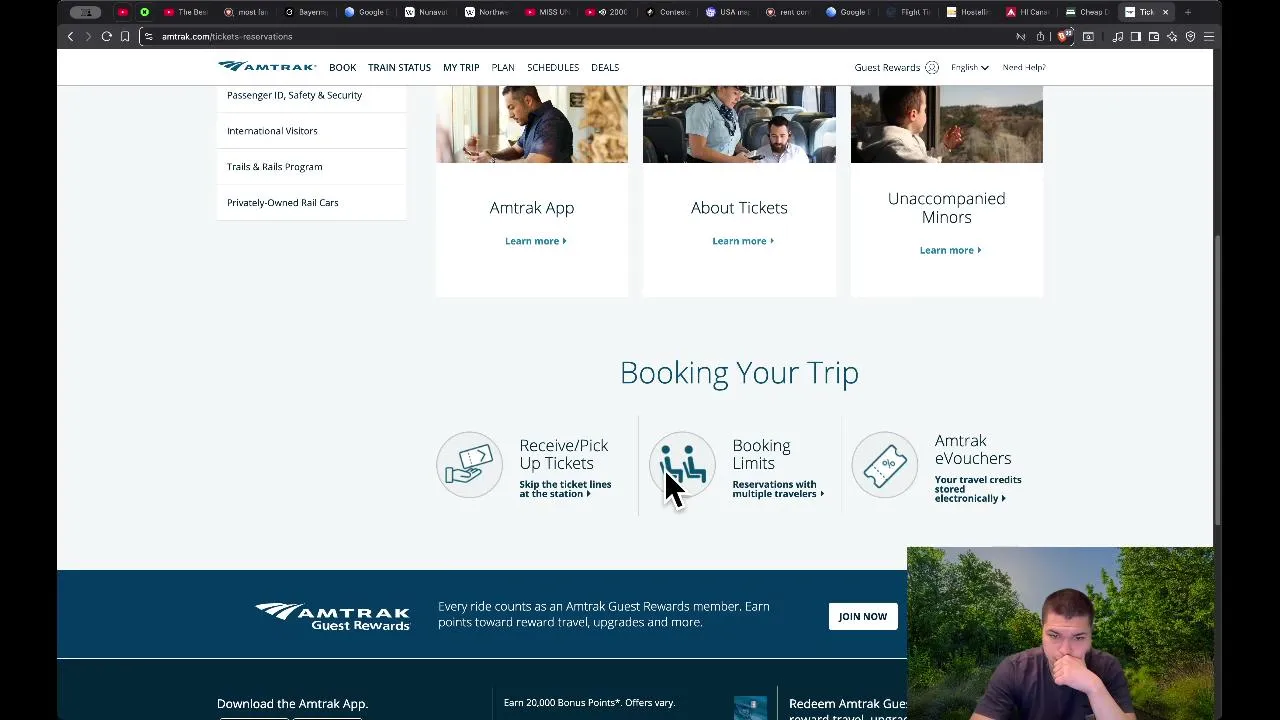The image size is (1280, 720).
Task: Open 'Your travel credits stored electronically'
Action: 978,489
